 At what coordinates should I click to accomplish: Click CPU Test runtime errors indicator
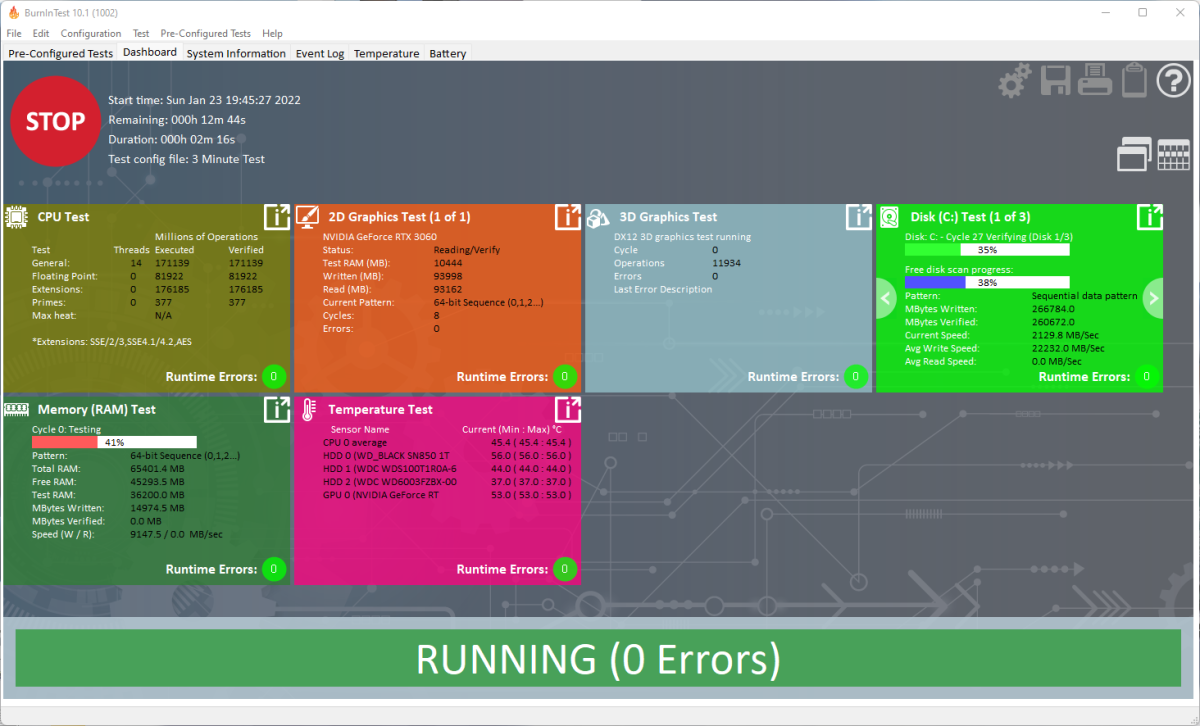tap(274, 377)
